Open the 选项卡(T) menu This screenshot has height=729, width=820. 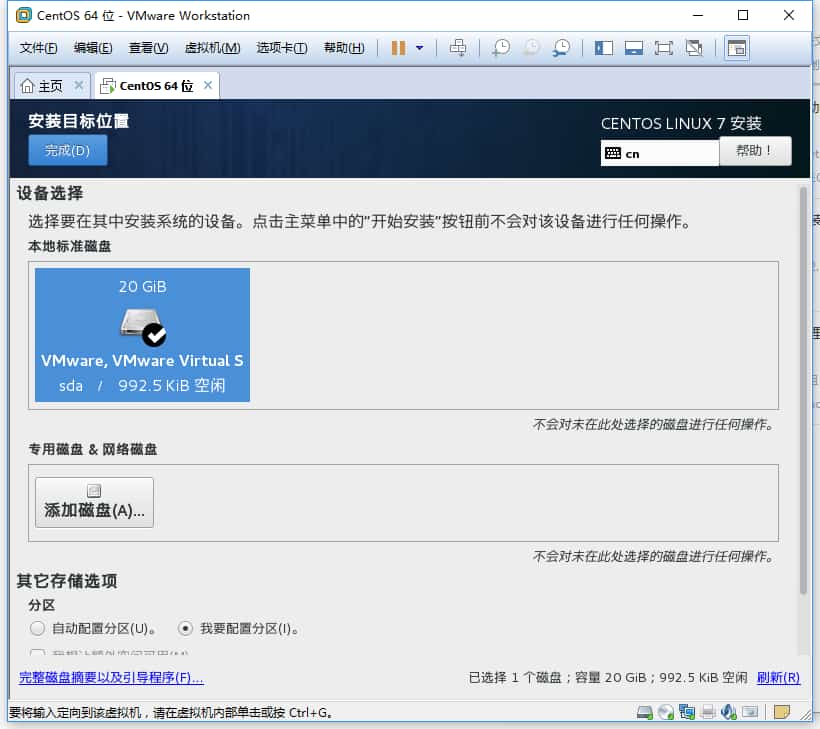coord(282,48)
